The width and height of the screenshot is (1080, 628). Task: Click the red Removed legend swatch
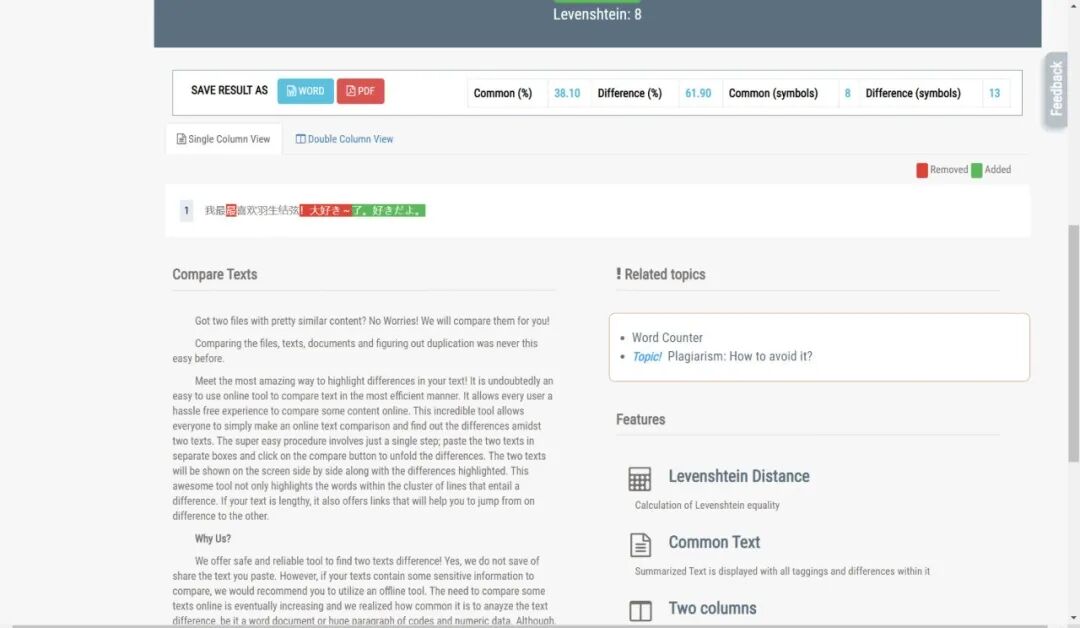(922, 170)
